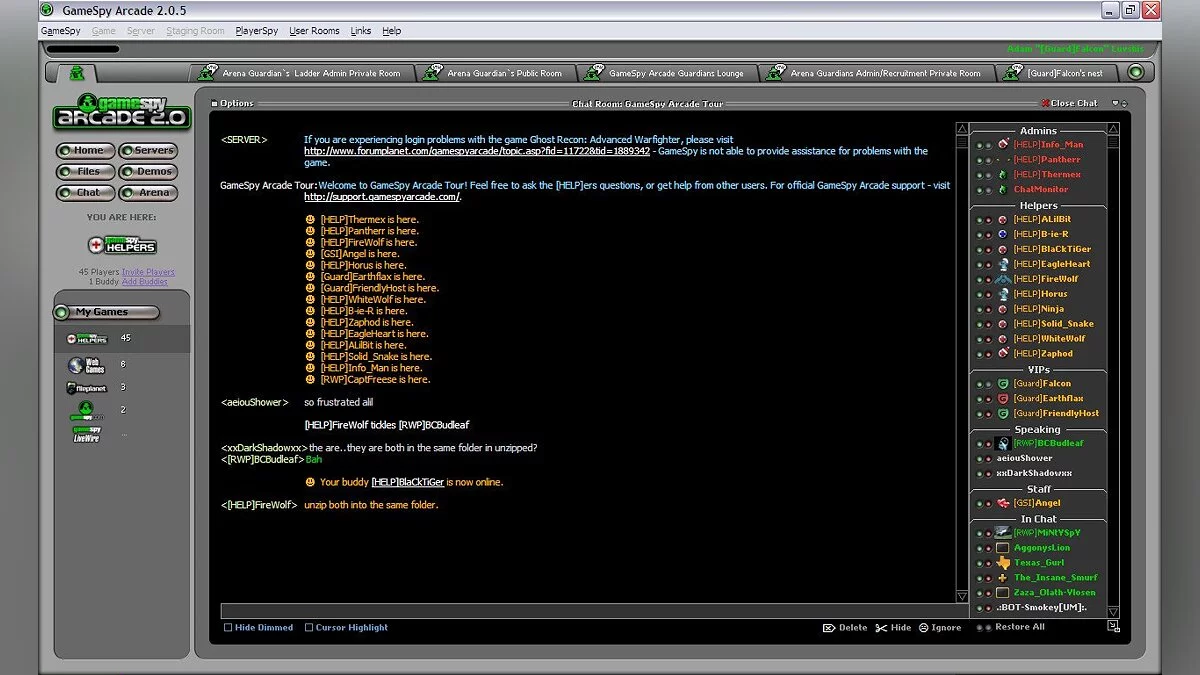Click [HELP]BlaCkTiGer buddy online link
The width and height of the screenshot is (1200, 675).
point(407,482)
